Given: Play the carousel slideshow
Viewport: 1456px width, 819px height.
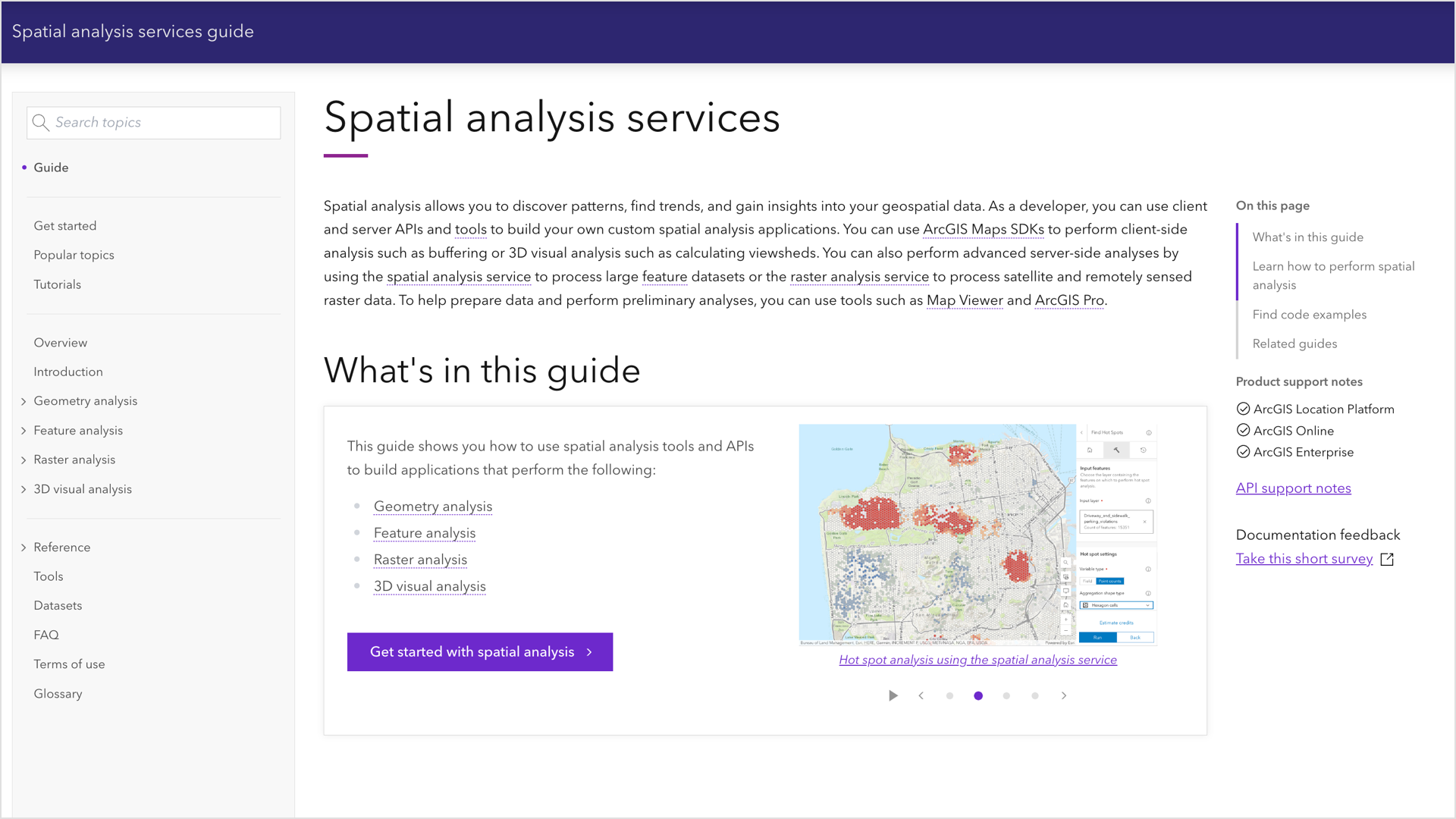Looking at the screenshot, I should pyautogui.click(x=893, y=695).
